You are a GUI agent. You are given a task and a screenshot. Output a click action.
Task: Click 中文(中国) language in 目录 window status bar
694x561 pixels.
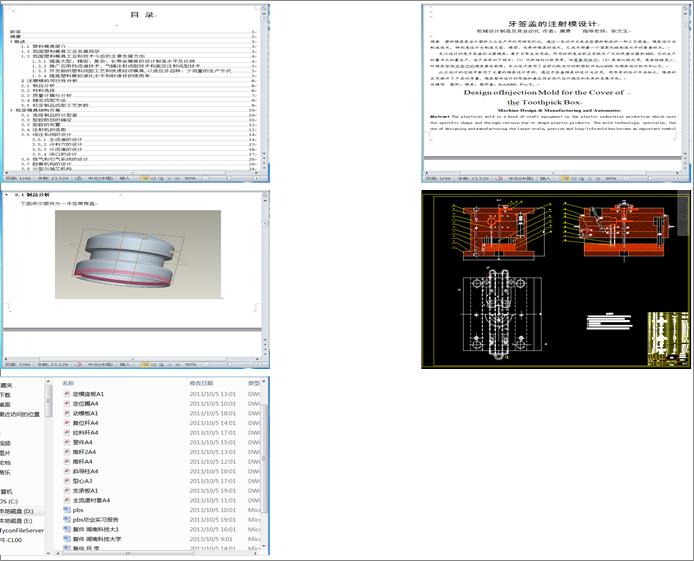coord(99,178)
